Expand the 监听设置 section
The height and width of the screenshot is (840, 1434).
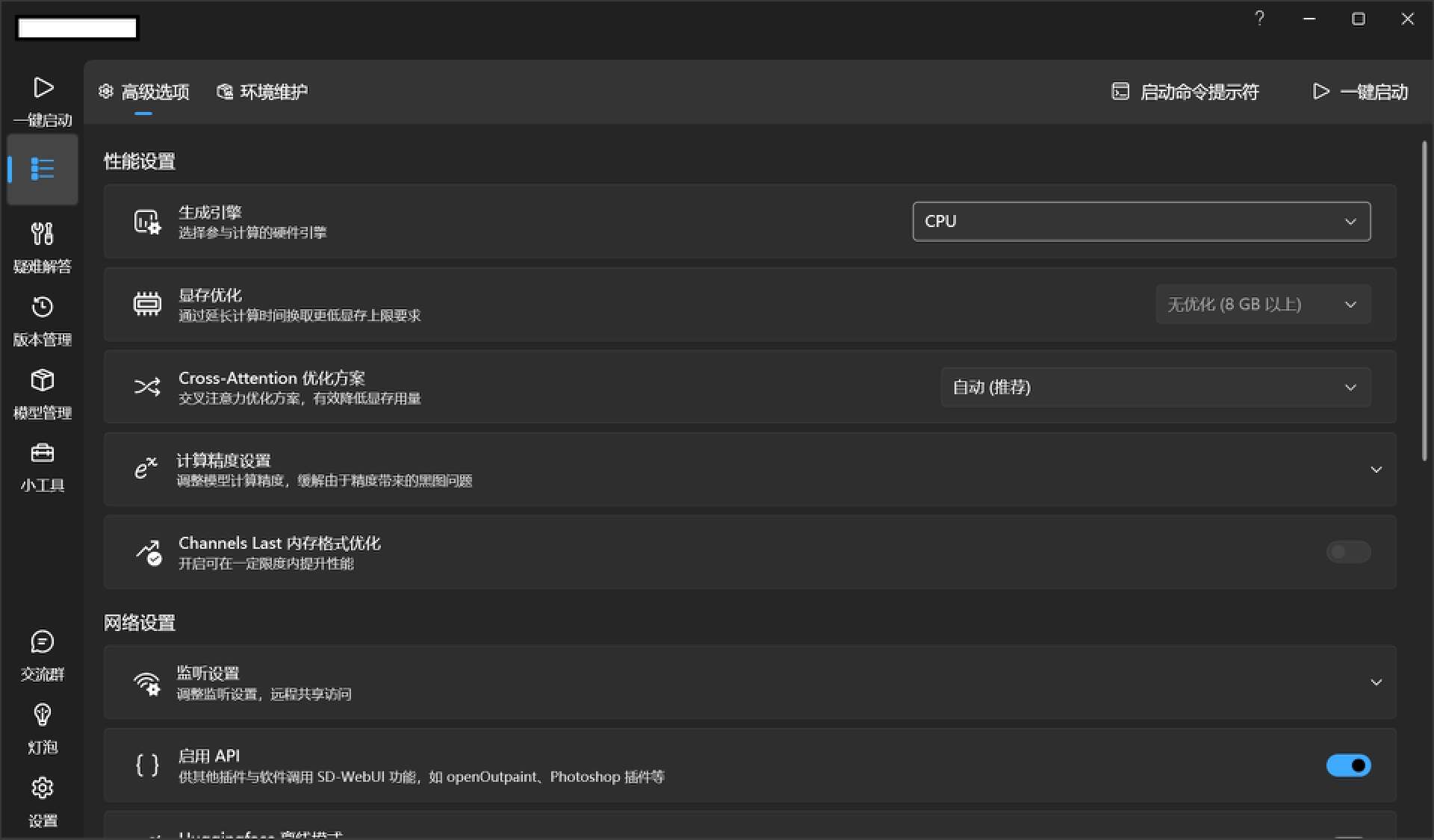click(x=1376, y=682)
